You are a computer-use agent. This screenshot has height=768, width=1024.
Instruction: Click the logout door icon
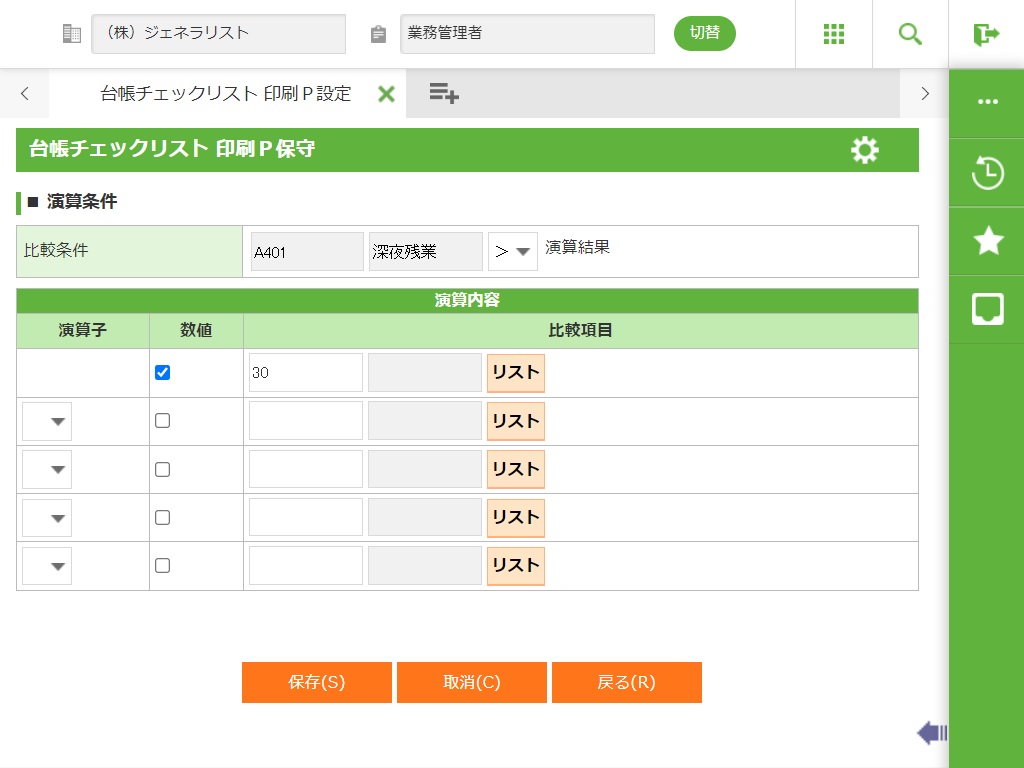click(986, 34)
